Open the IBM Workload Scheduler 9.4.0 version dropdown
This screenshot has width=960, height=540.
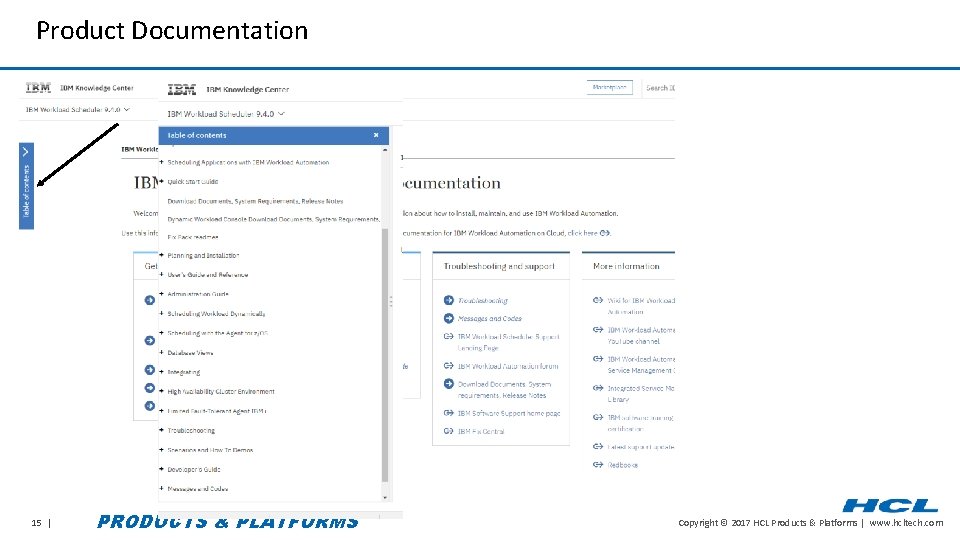[226, 114]
